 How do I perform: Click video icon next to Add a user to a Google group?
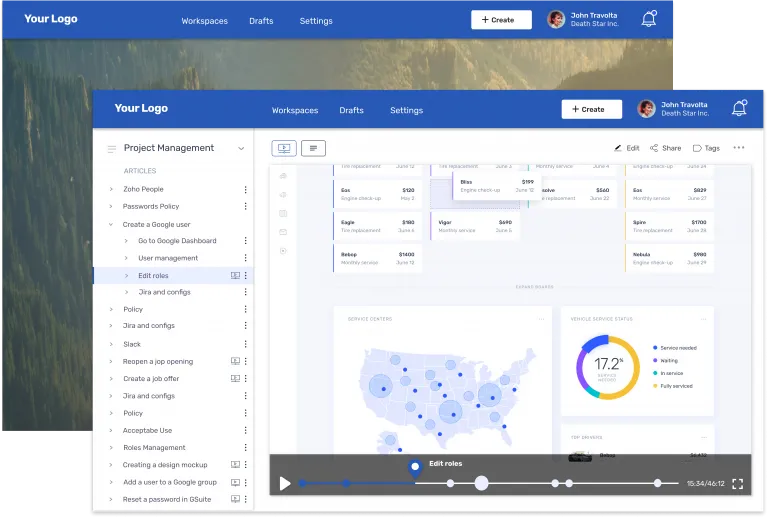pyautogui.click(x=235, y=482)
